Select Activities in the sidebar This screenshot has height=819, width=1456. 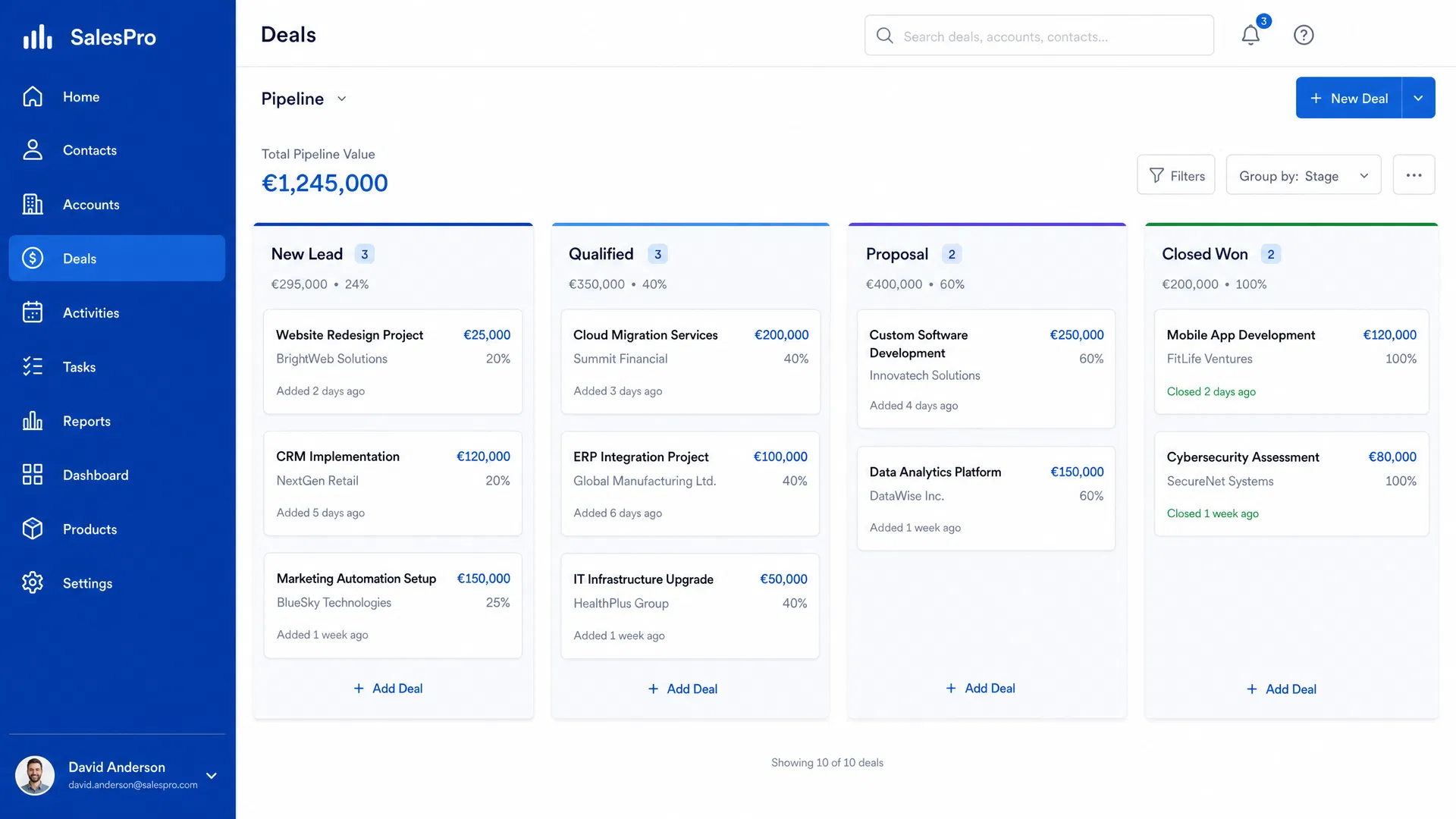point(117,312)
